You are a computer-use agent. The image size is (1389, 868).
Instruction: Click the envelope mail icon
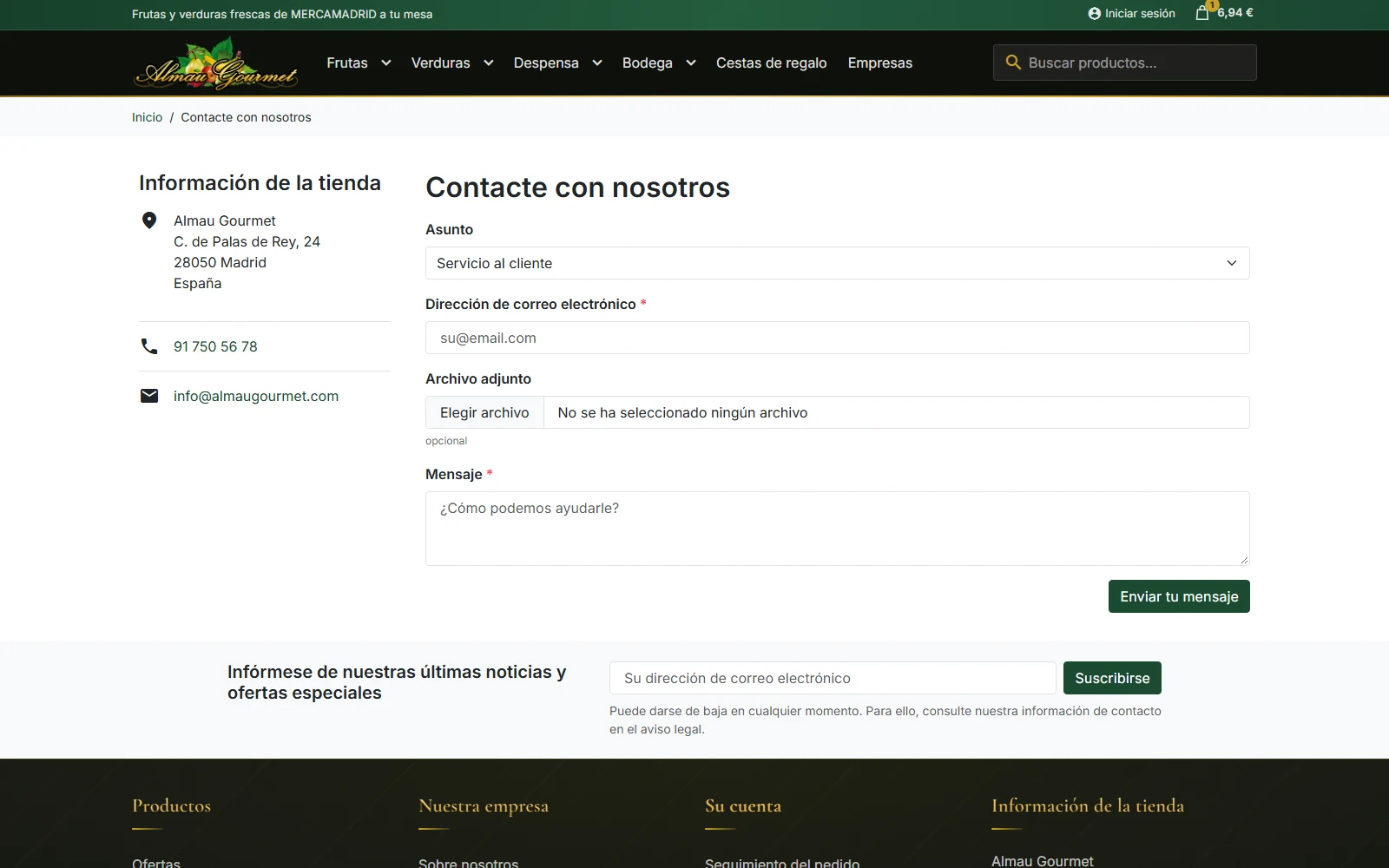tap(149, 396)
